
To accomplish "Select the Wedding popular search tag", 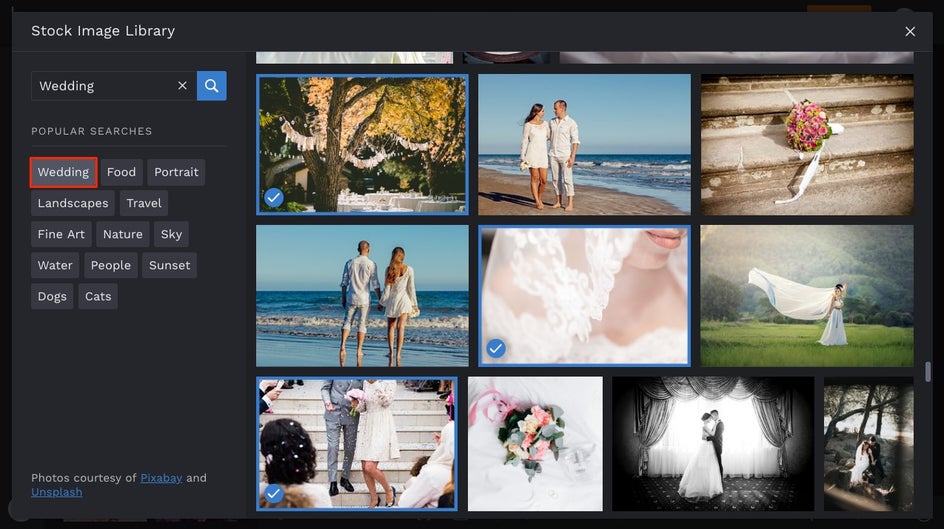I will 63,172.
